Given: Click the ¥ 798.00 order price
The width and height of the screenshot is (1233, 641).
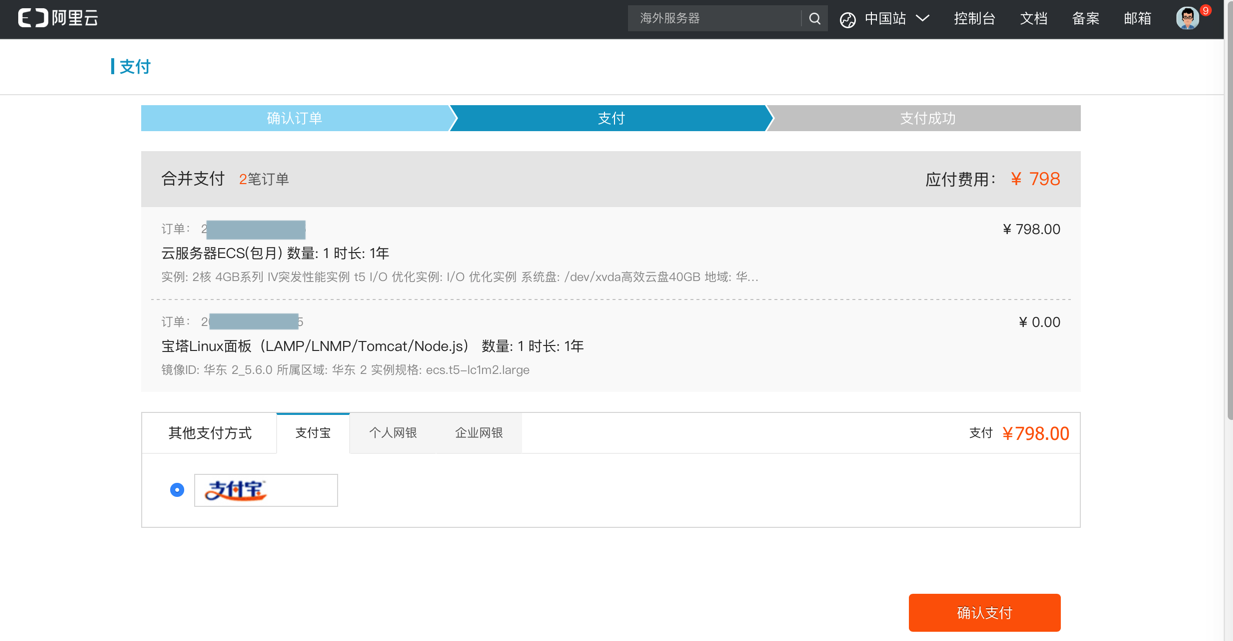Looking at the screenshot, I should 1031,229.
